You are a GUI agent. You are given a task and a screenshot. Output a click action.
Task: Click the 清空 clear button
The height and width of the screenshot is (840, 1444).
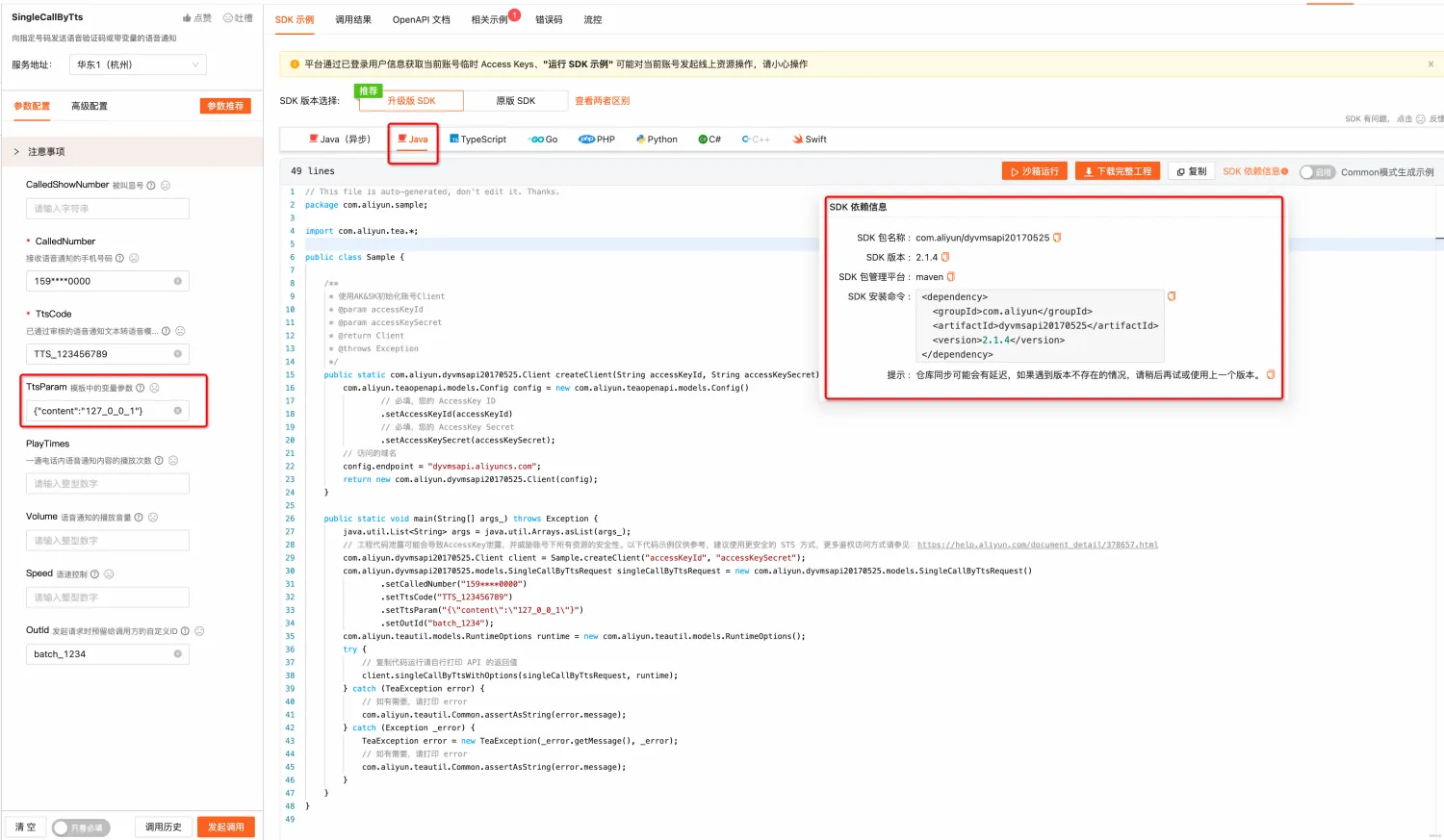point(26,827)
